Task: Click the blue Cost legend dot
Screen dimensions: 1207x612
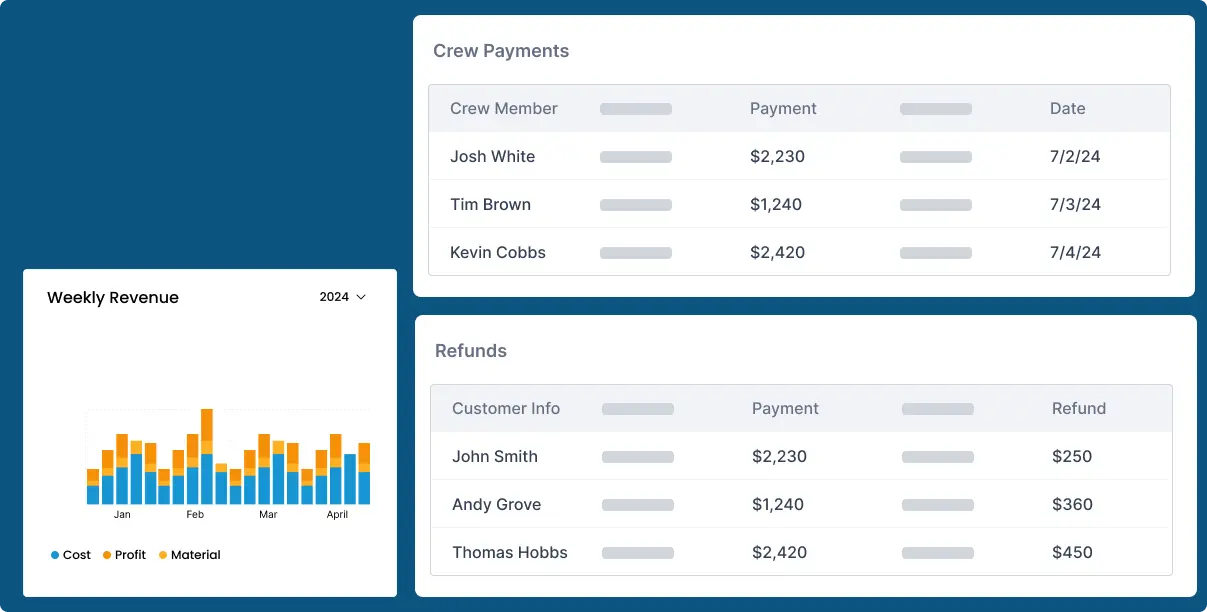Action: [55, 555]
